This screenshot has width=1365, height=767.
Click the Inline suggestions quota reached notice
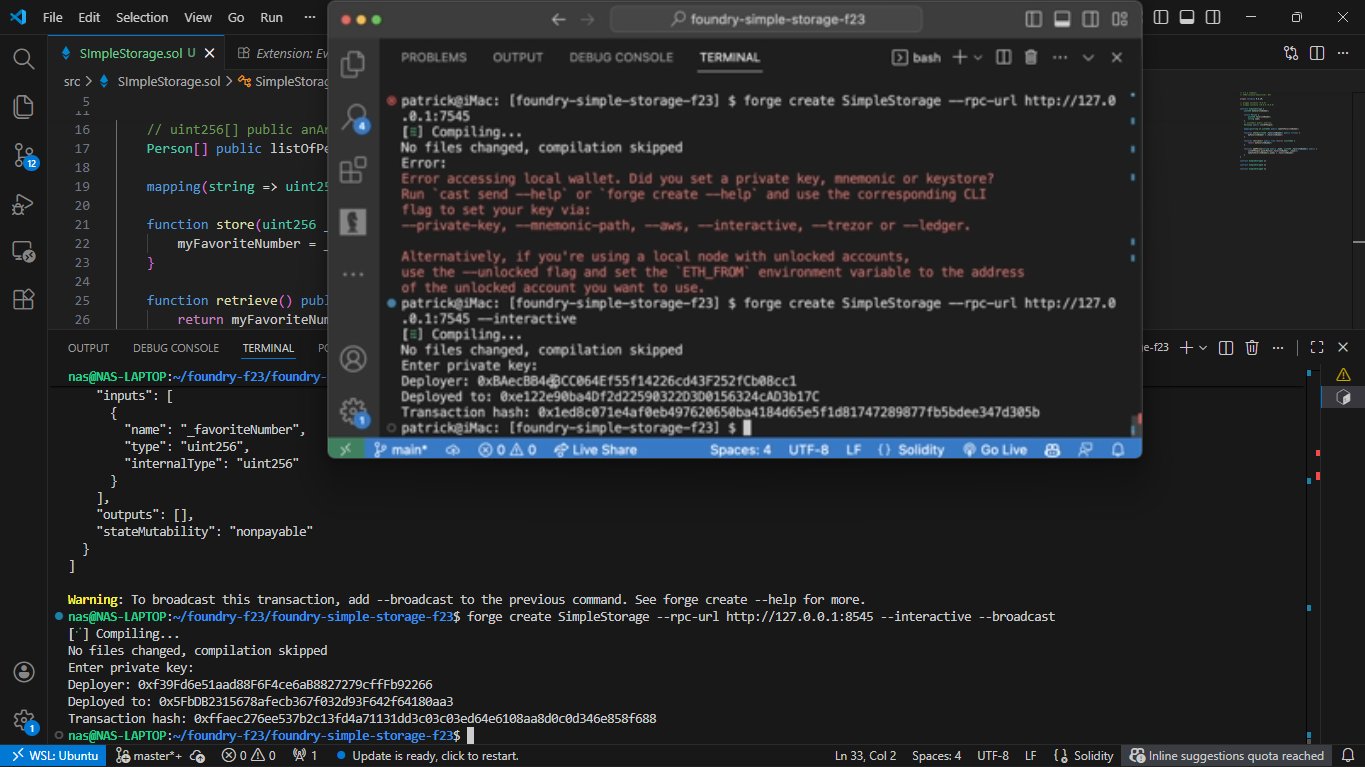coord(1228,756)
